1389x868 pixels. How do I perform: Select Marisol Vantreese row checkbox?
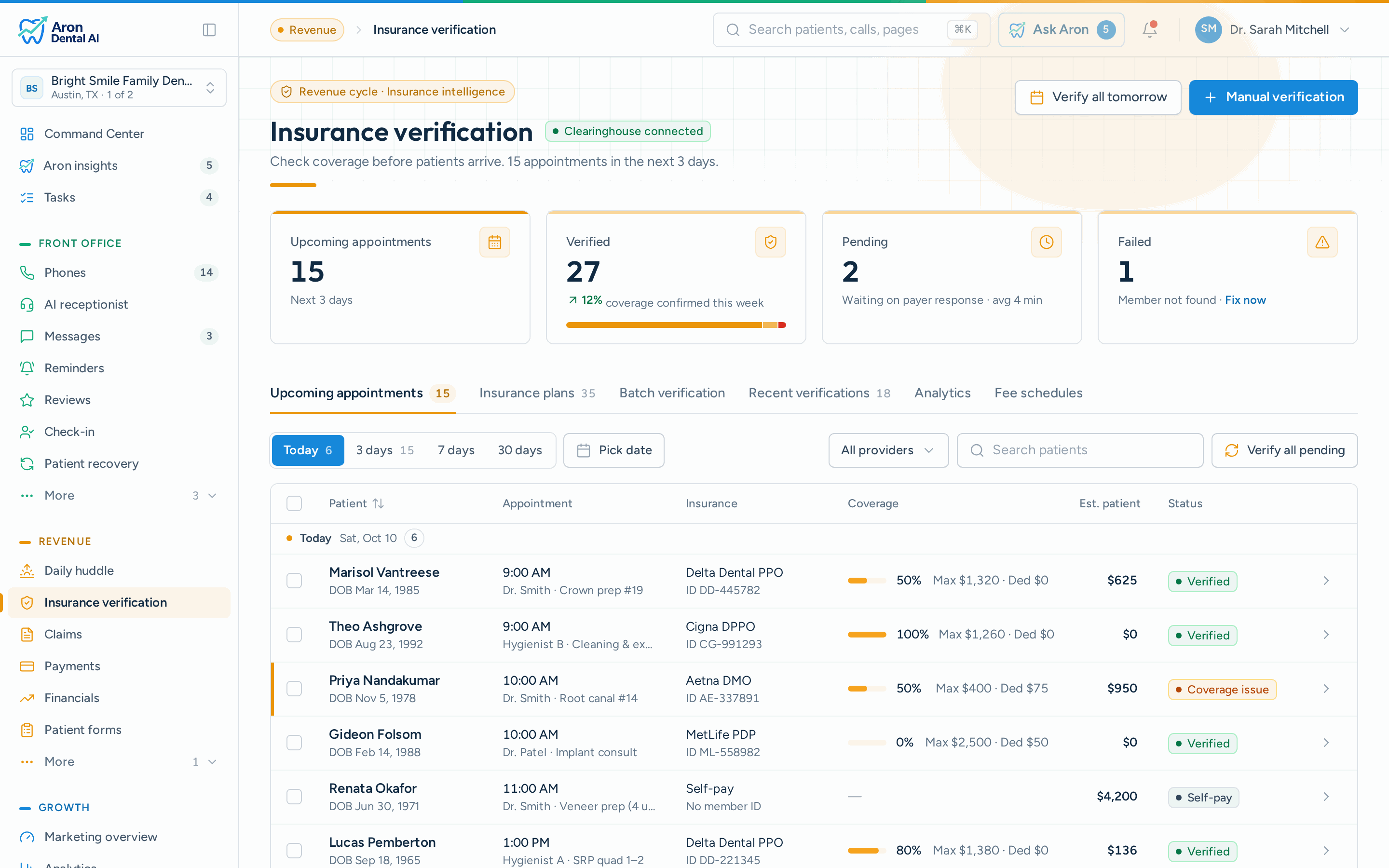coord(294,581)
